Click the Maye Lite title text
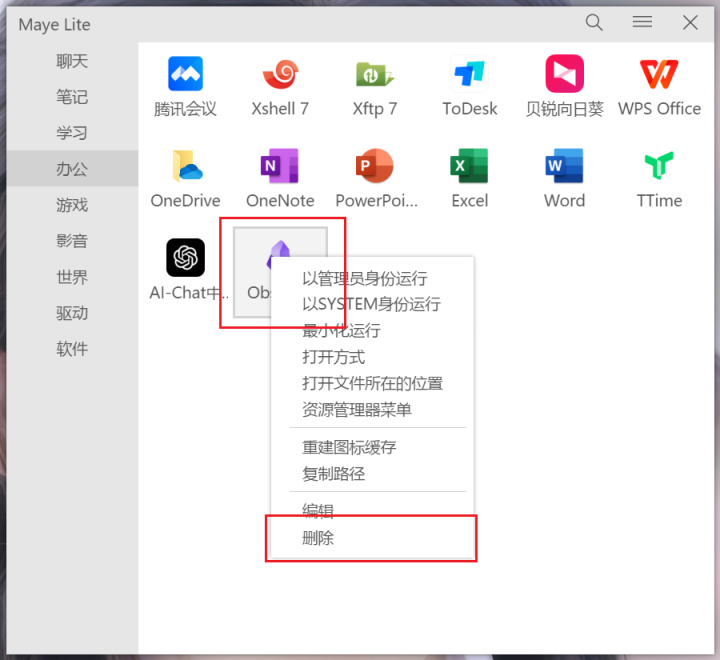This screenshot has width=720, height=660. 54,25
